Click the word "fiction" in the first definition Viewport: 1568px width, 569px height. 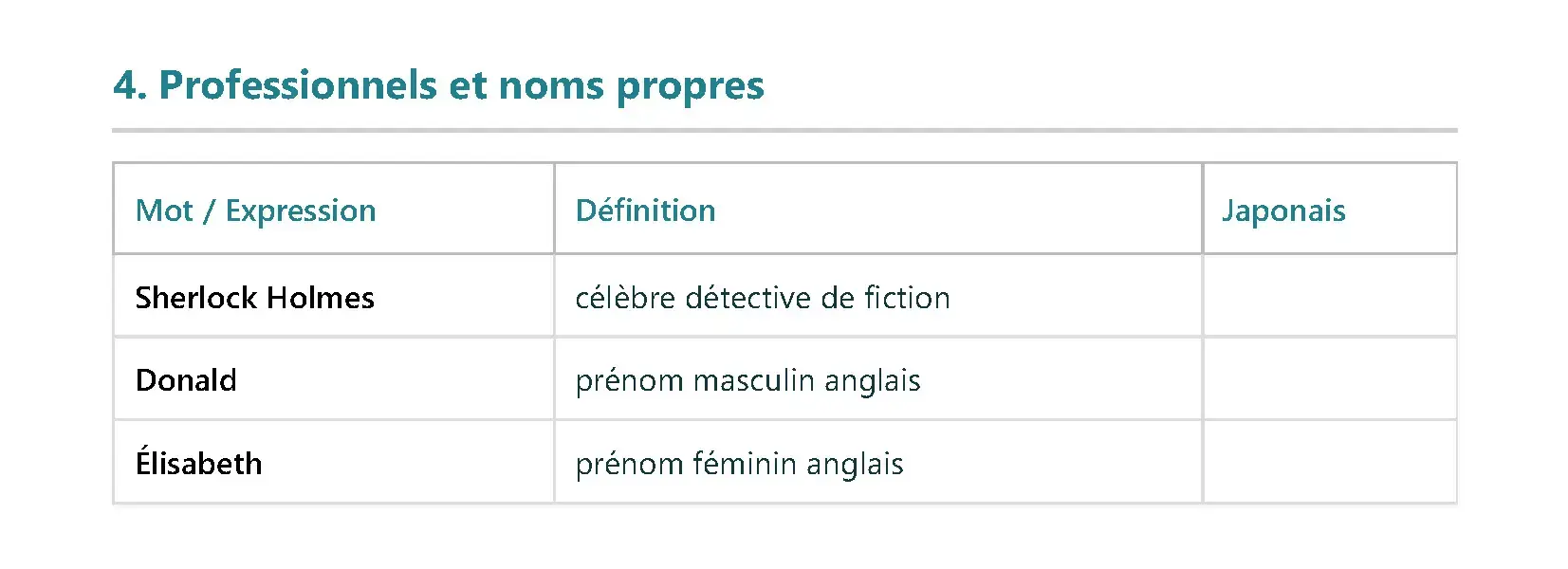(906, 298)
